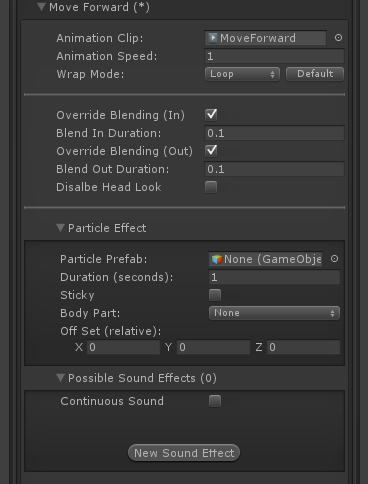Uncheck Override Blending (Out)

click(211, 151)
